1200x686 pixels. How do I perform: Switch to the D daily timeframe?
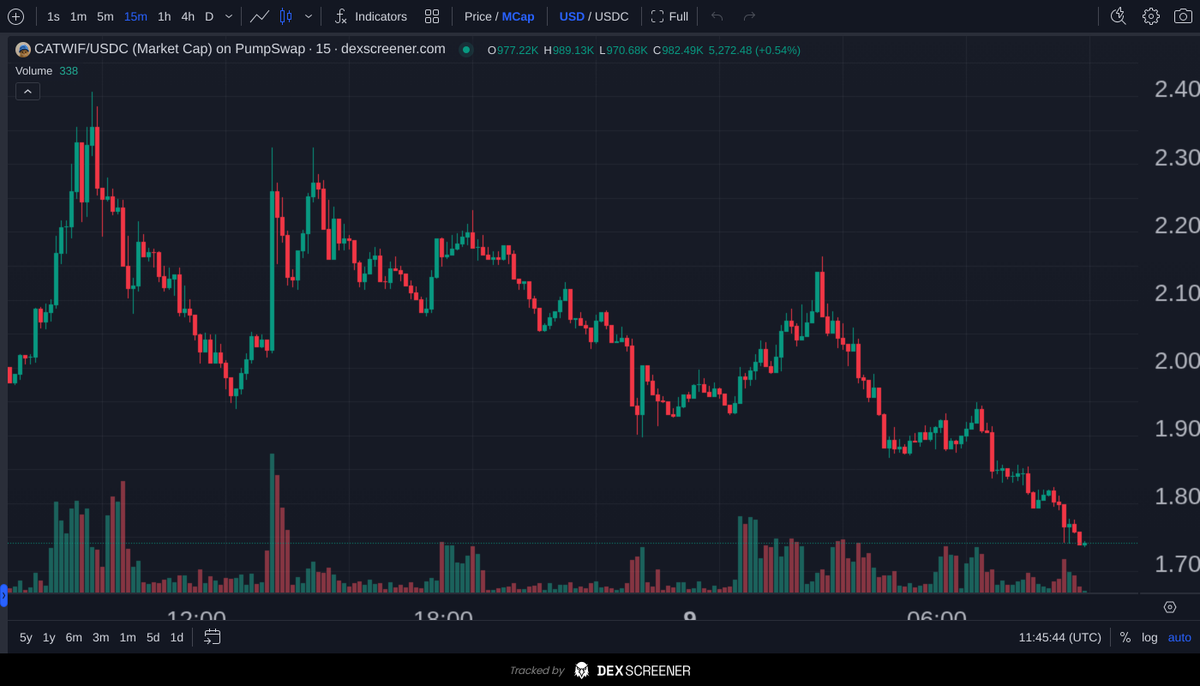tap(209, 16)
